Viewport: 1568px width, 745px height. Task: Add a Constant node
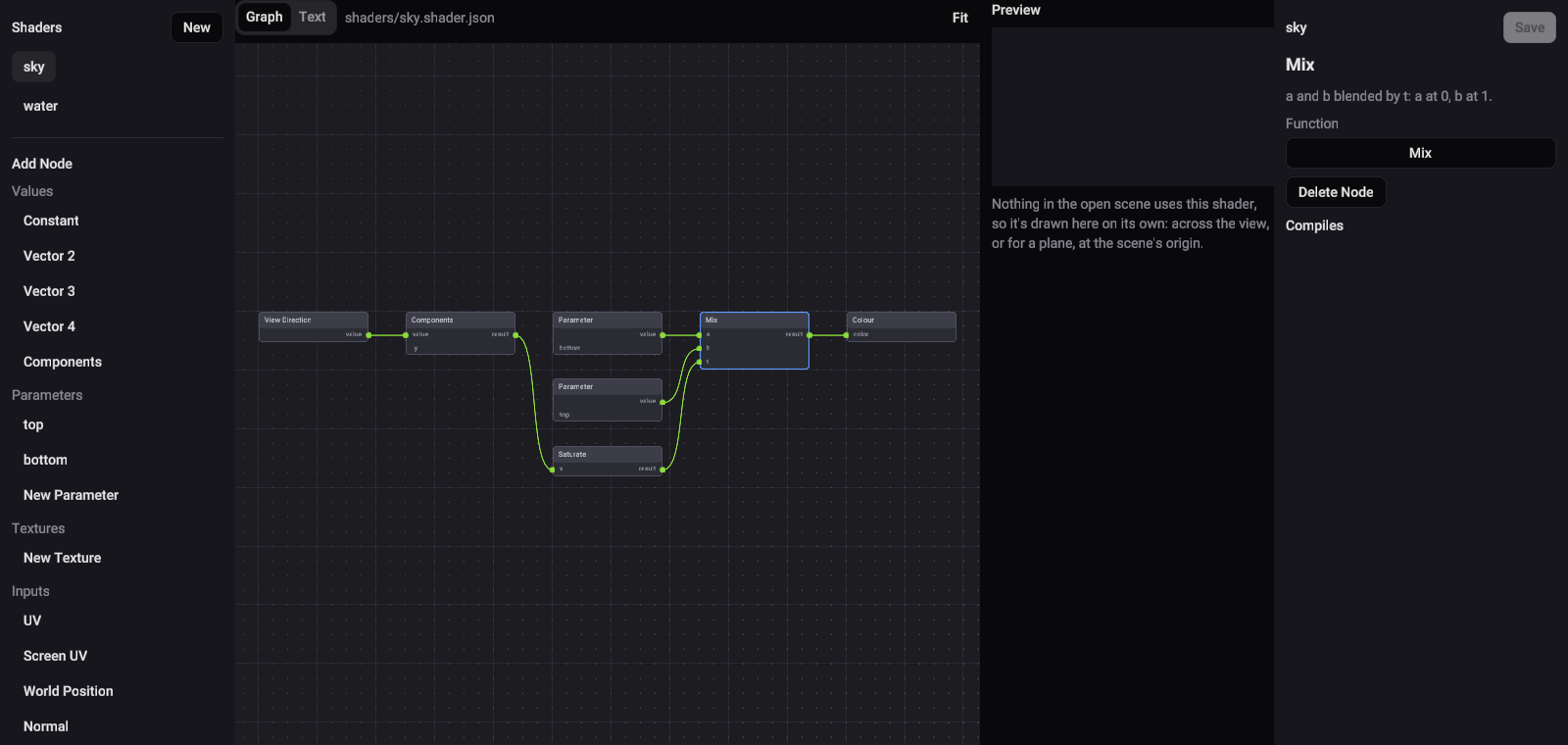click(x=51, y=221)
